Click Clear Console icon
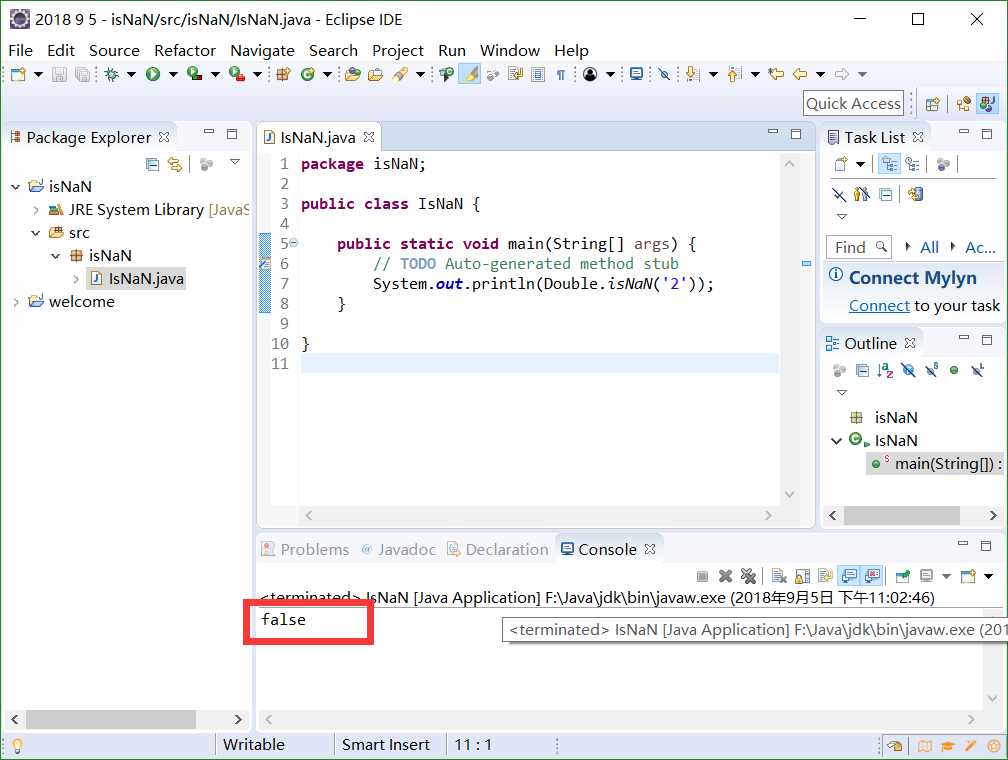This screenshot has height=760, width=1008. (x=779, y=576)
